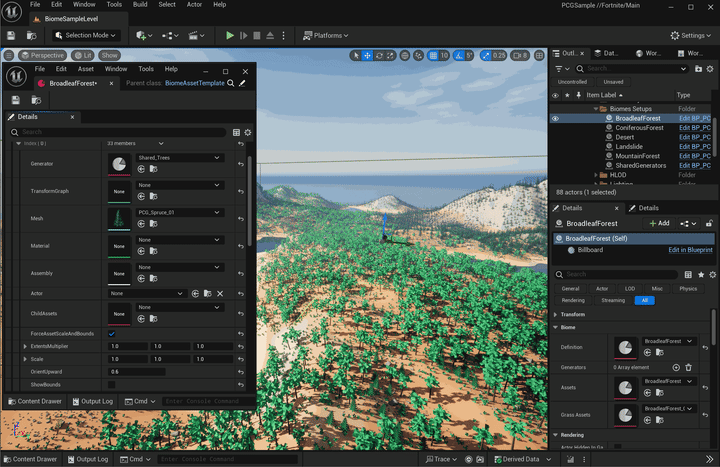Open the Shared_Trees Generator dropdown

pyautogui.click(x=180, y=158)
